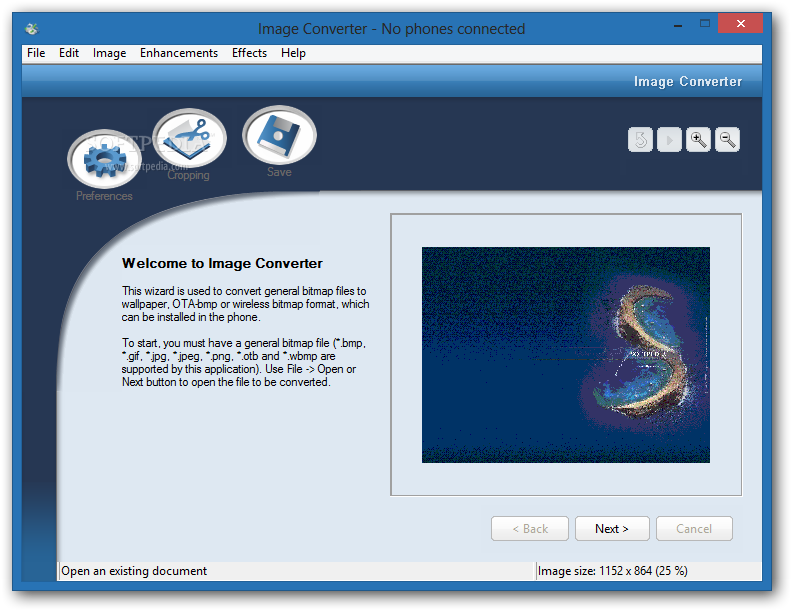Screen dimensions: 792x611
Task: Click the 'Image size: 1152 x 864' status entry
Action: [612, 571]
